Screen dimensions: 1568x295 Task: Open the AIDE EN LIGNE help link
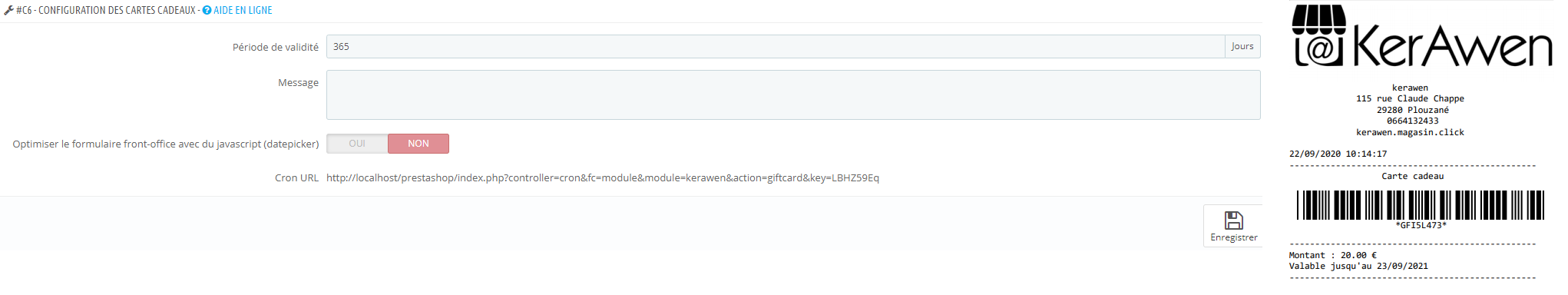click(x=243, y=10)
